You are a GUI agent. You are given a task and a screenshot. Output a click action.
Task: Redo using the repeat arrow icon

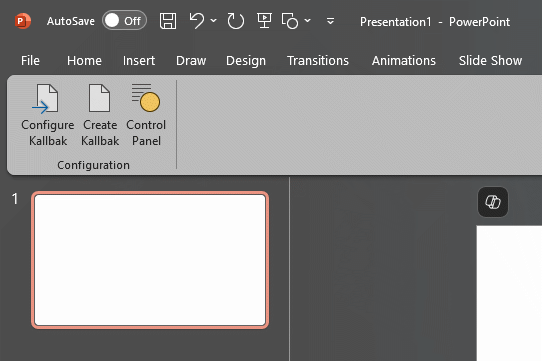click(236, 21)
